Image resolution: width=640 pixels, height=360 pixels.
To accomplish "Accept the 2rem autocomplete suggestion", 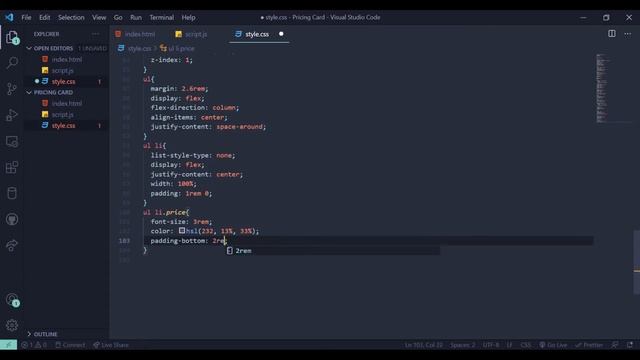I will point(333,251).
